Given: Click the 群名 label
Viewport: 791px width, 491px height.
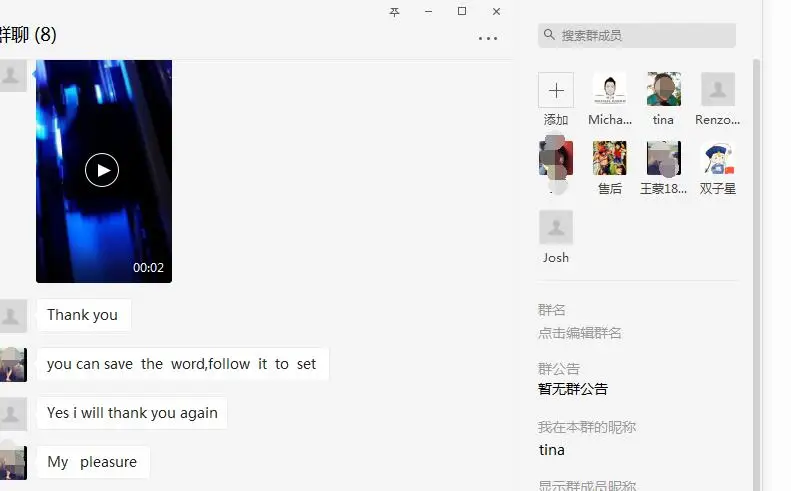Looking at the screenshot, I should point(551,309).
